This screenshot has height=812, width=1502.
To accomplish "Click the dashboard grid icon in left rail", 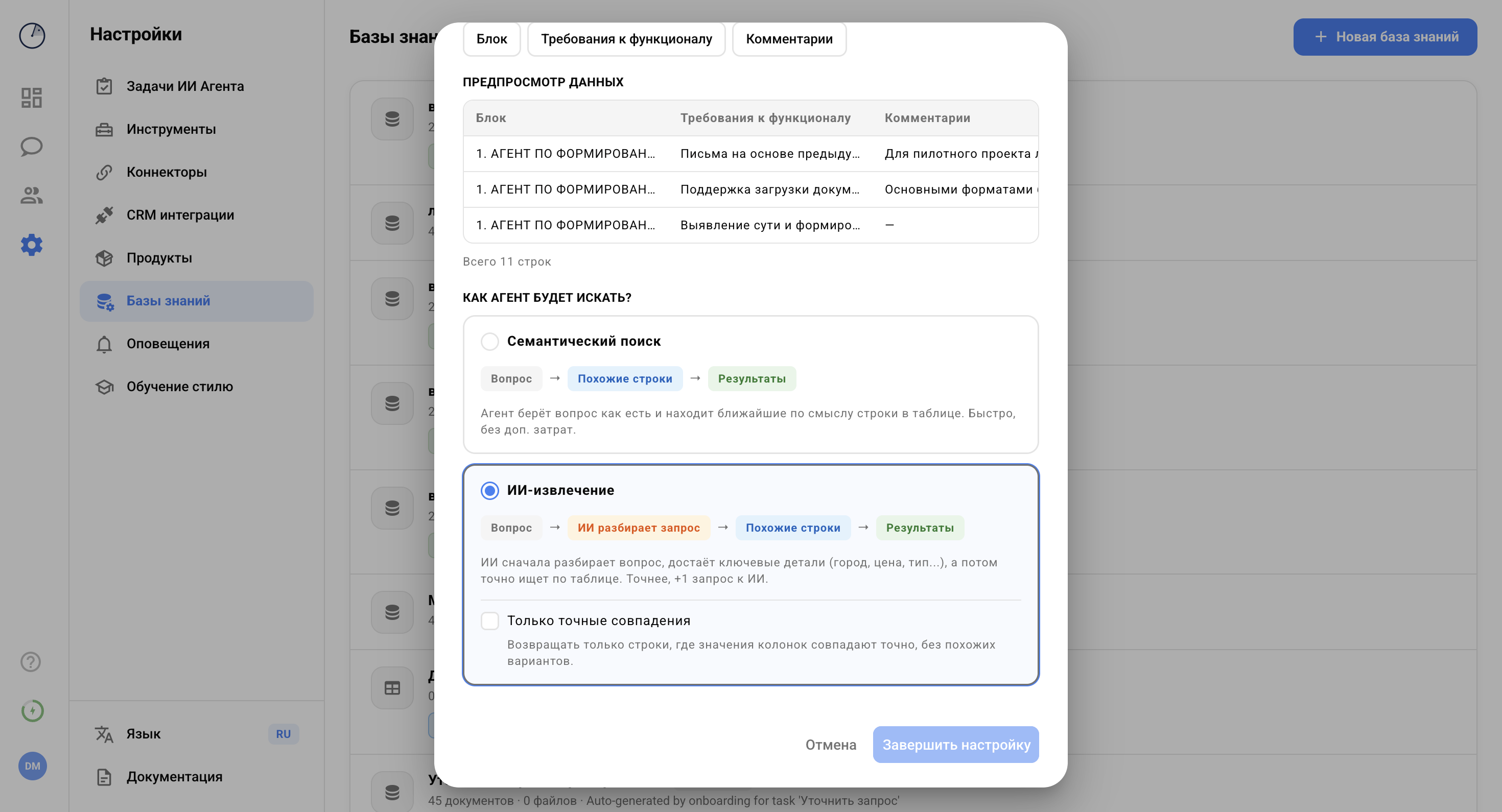I will (32, 98).
